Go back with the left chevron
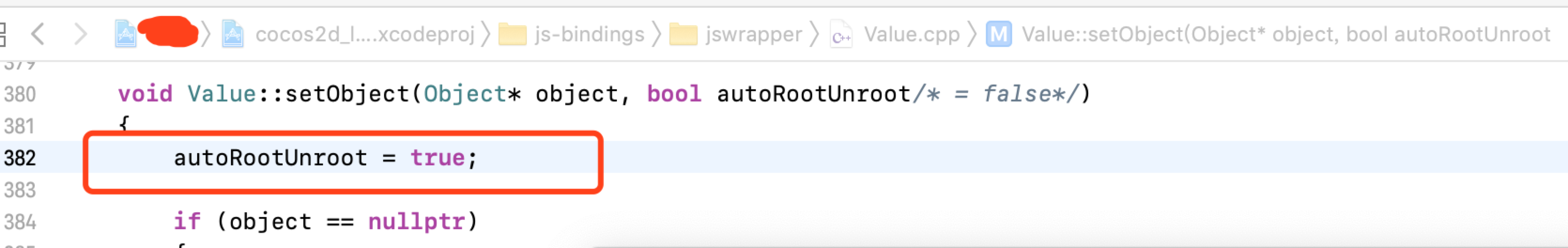Screen dimensions: 1568x248 [38, 34]
